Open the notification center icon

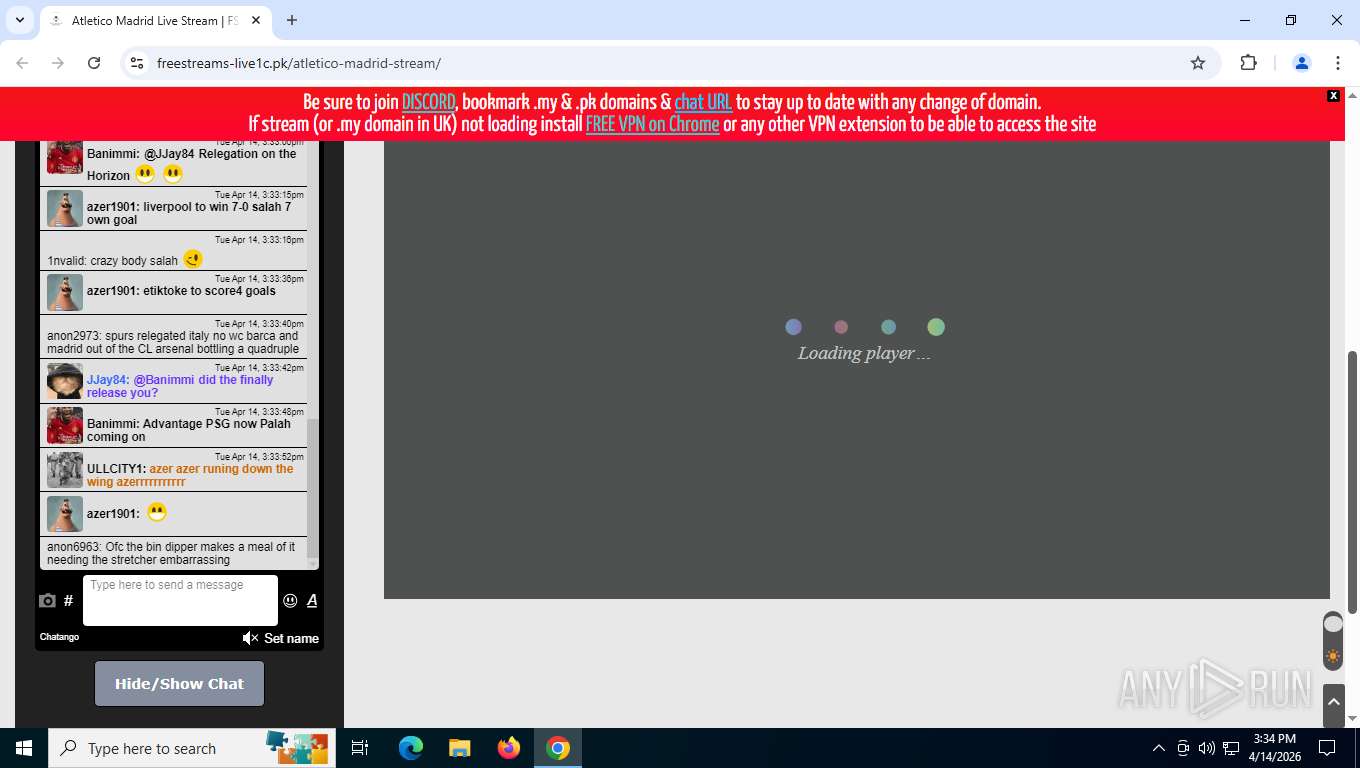1327,748
